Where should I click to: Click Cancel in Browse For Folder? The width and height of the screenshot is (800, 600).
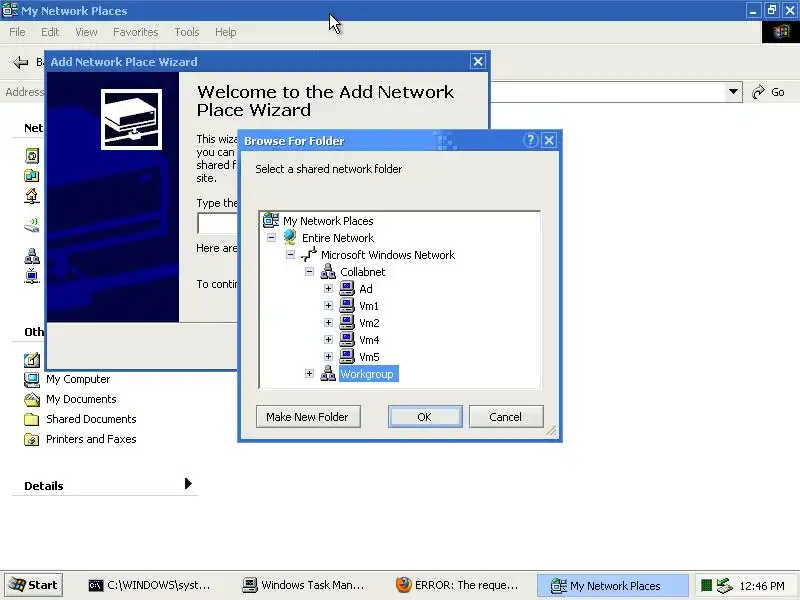coord(506,417)
